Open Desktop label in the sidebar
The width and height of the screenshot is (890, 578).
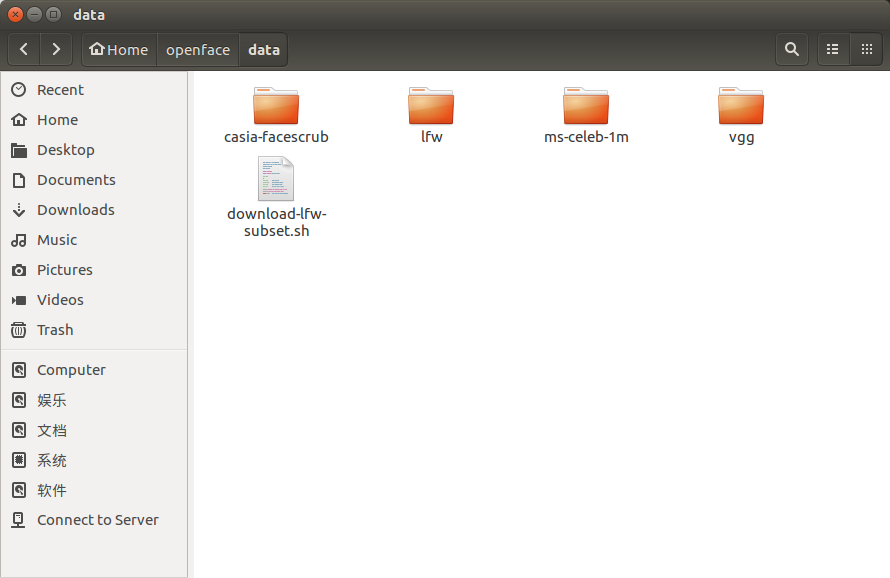66,150
